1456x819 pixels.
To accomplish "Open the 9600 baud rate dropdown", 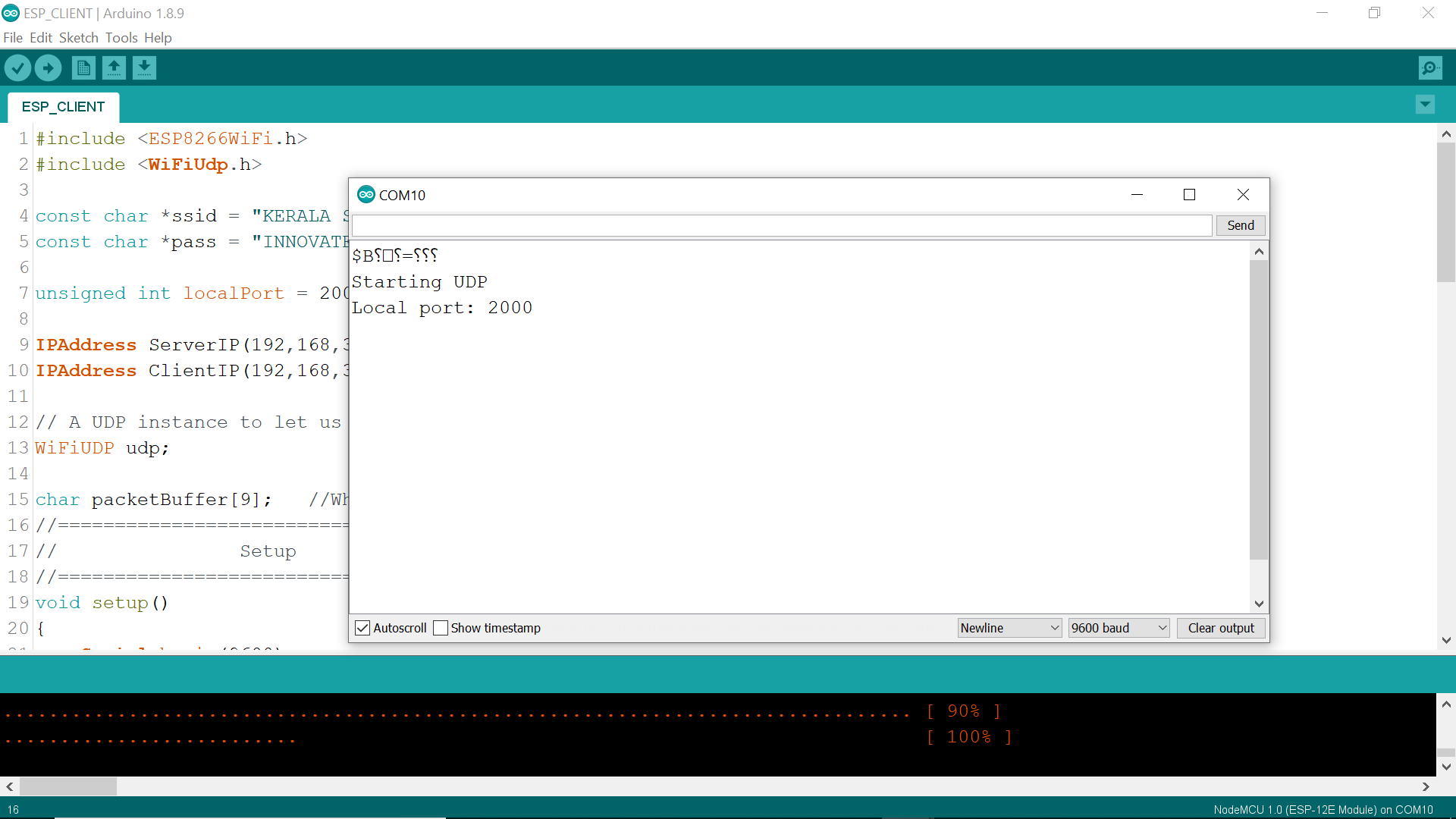I will (x=1119, y=628).
